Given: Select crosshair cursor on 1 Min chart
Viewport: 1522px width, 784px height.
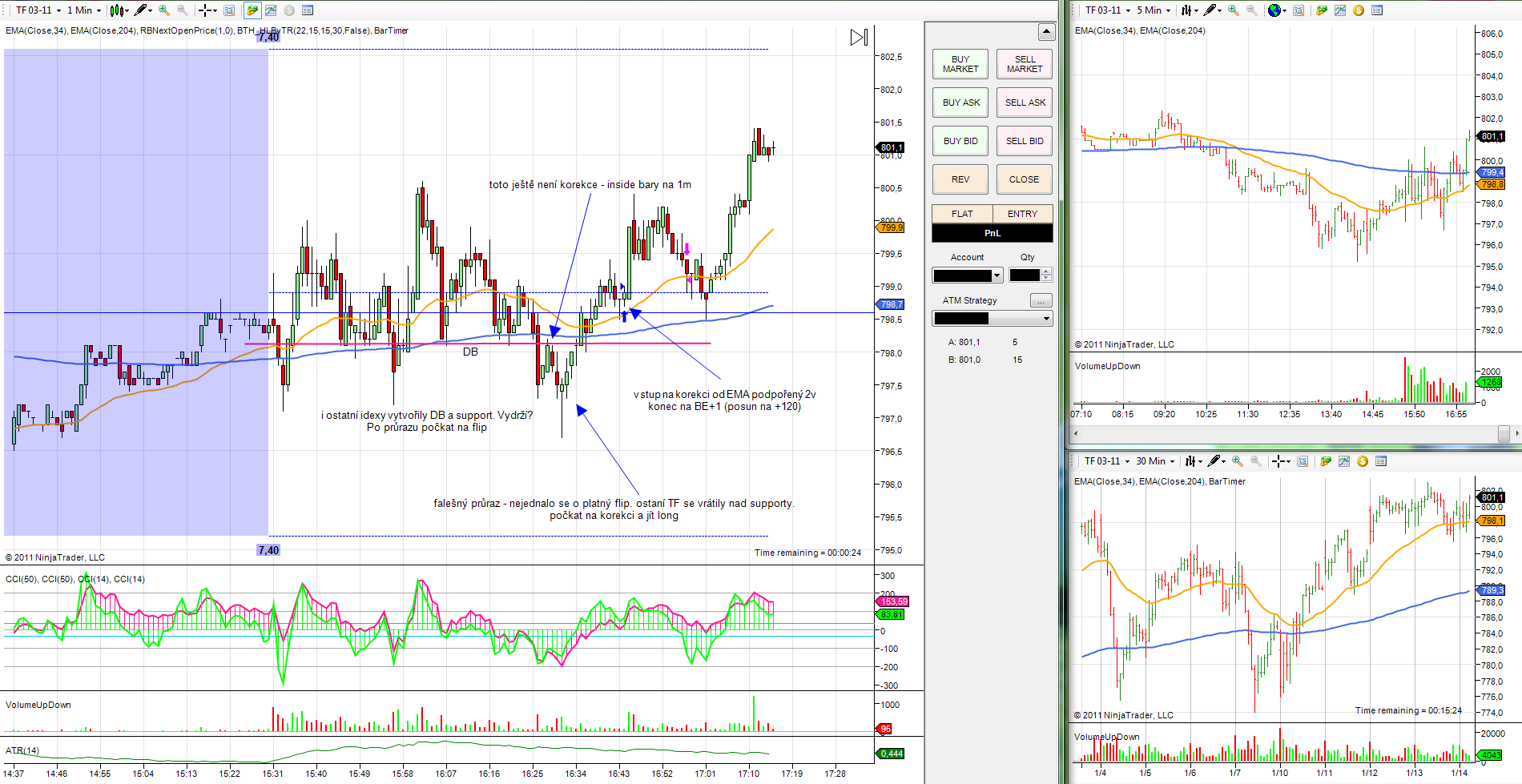Looking at the screenshot, I should 207,10.
